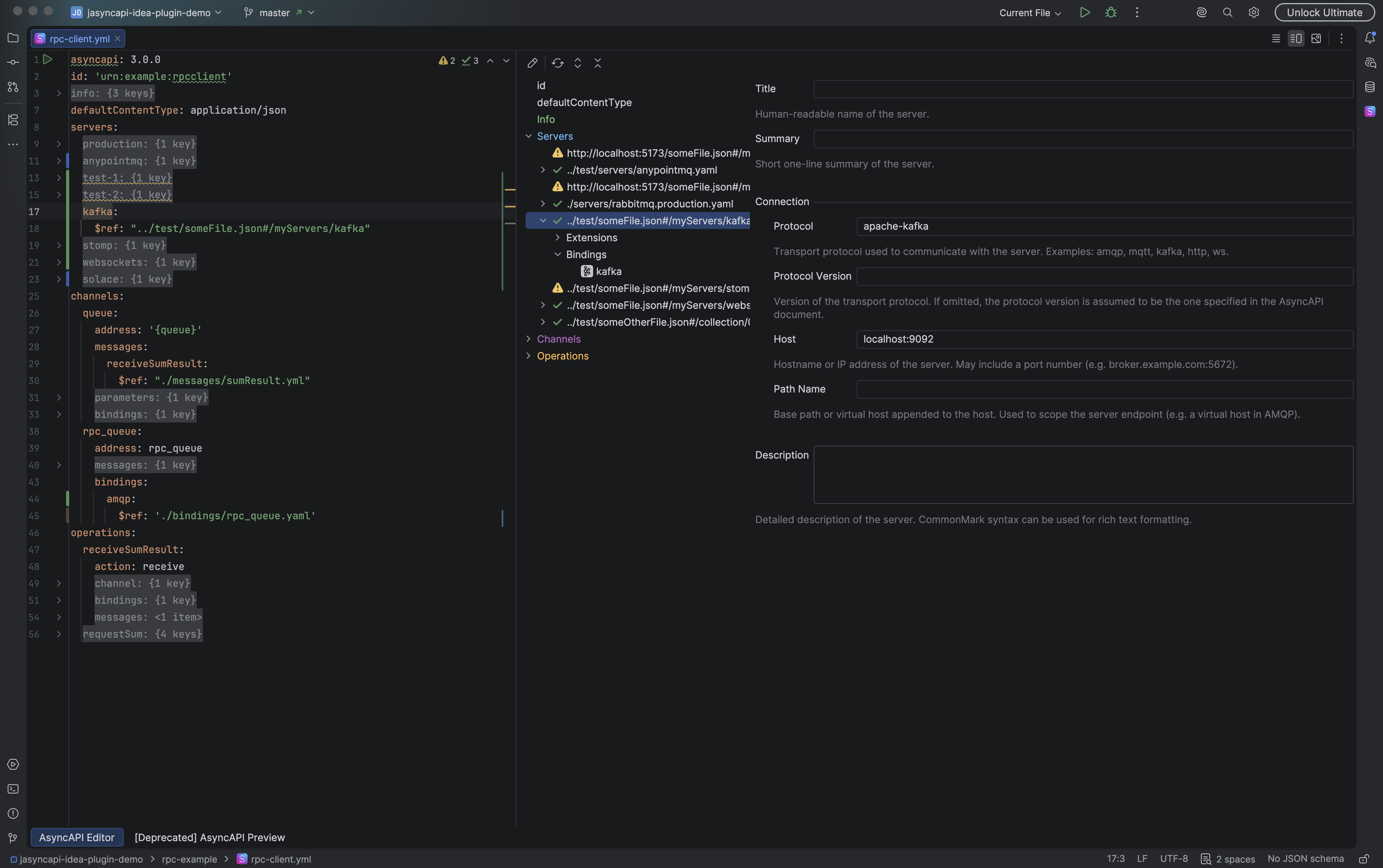Click the Host field with localhost:9092

tap(1104, 339)
